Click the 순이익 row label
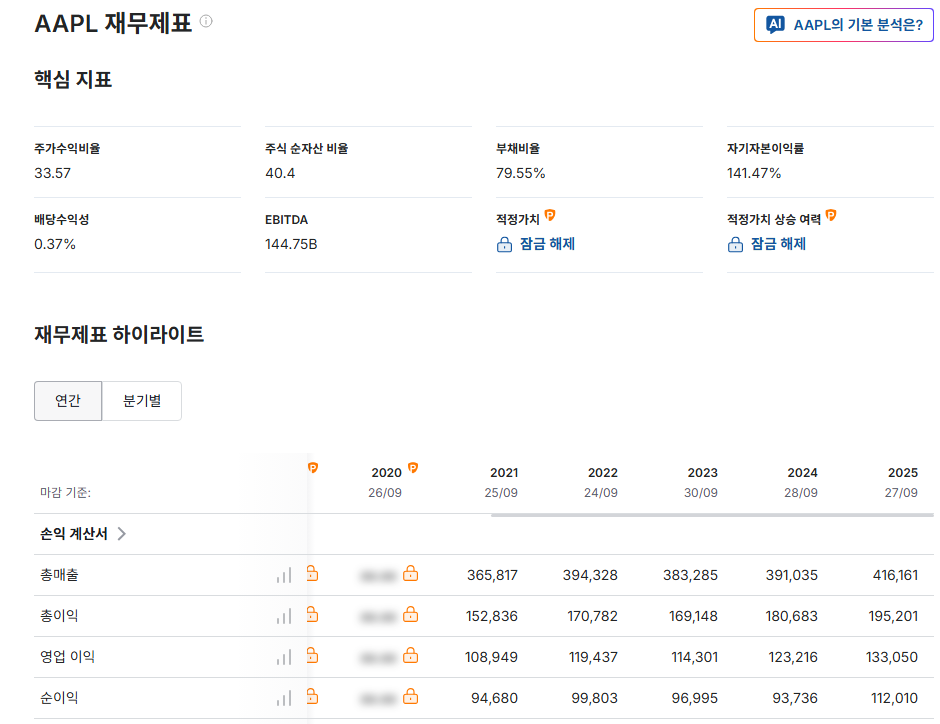 59,698
